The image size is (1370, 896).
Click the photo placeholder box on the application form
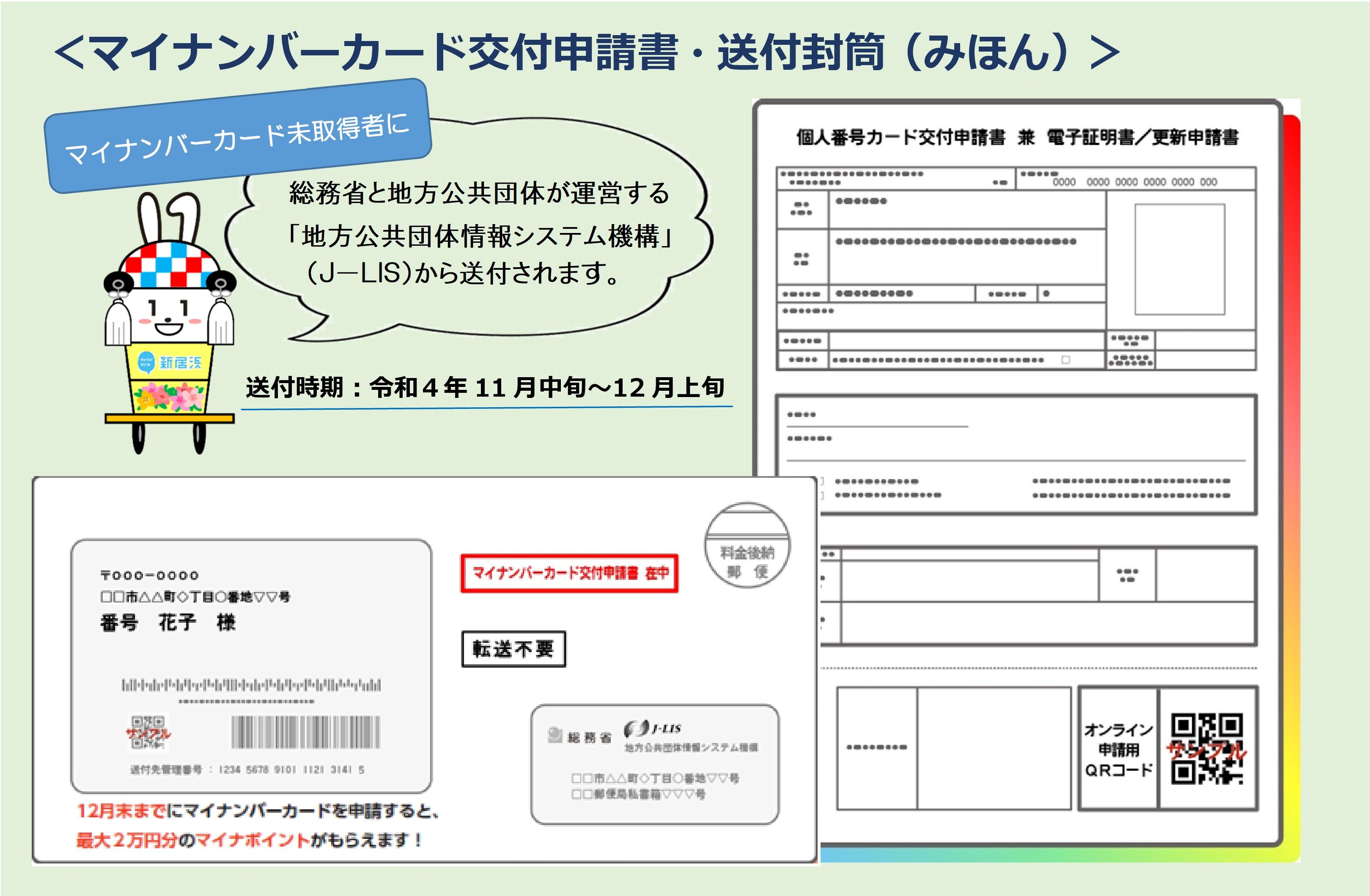(1180, 259)
